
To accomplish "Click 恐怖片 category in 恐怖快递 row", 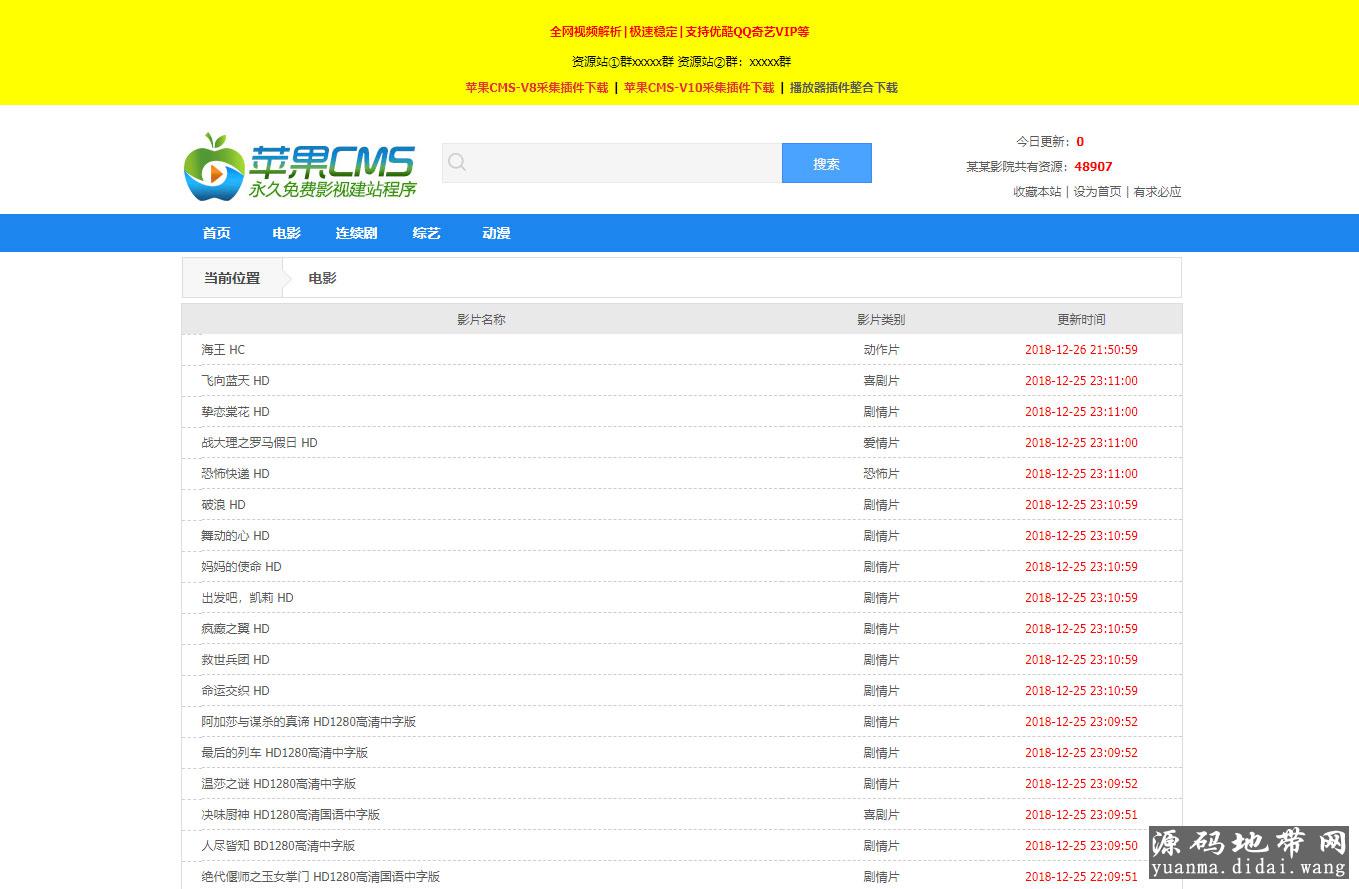I will (x=881, y=474).
